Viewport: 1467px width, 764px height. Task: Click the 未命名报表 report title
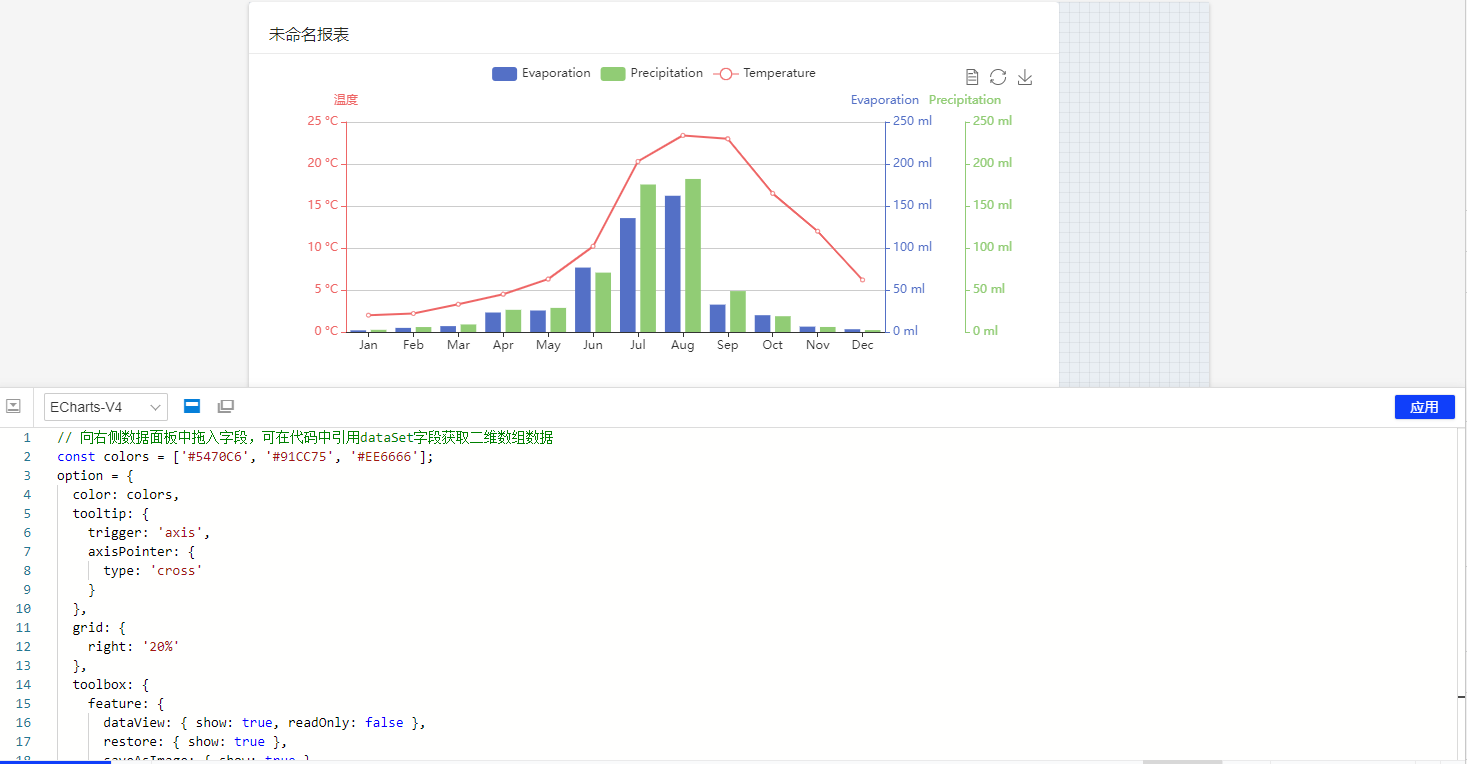309,35
